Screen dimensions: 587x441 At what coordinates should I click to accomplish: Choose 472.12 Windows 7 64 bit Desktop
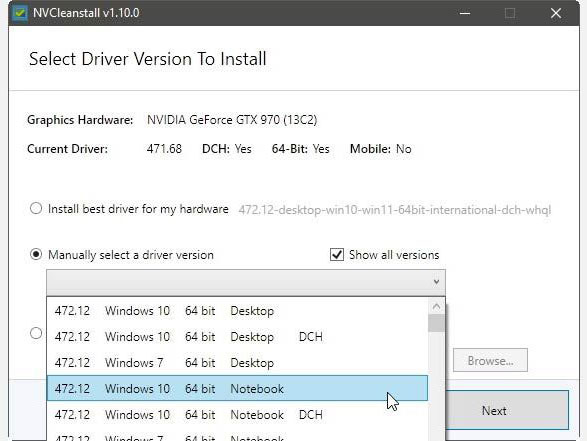pyautogui.click(x=237, y=362)
